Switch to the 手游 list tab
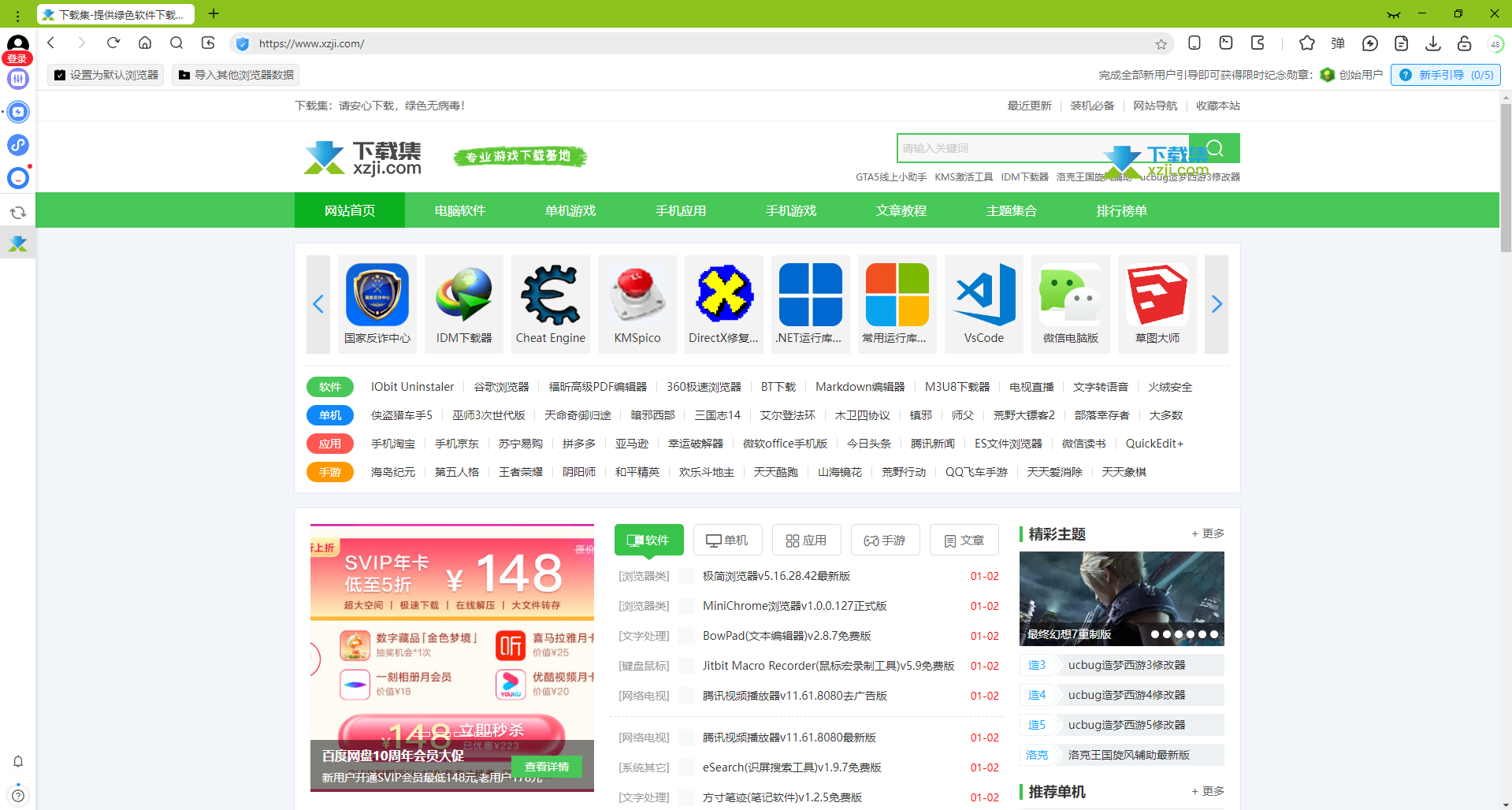Viewport: 1512px width, 810px height. (x=885, y=540)
